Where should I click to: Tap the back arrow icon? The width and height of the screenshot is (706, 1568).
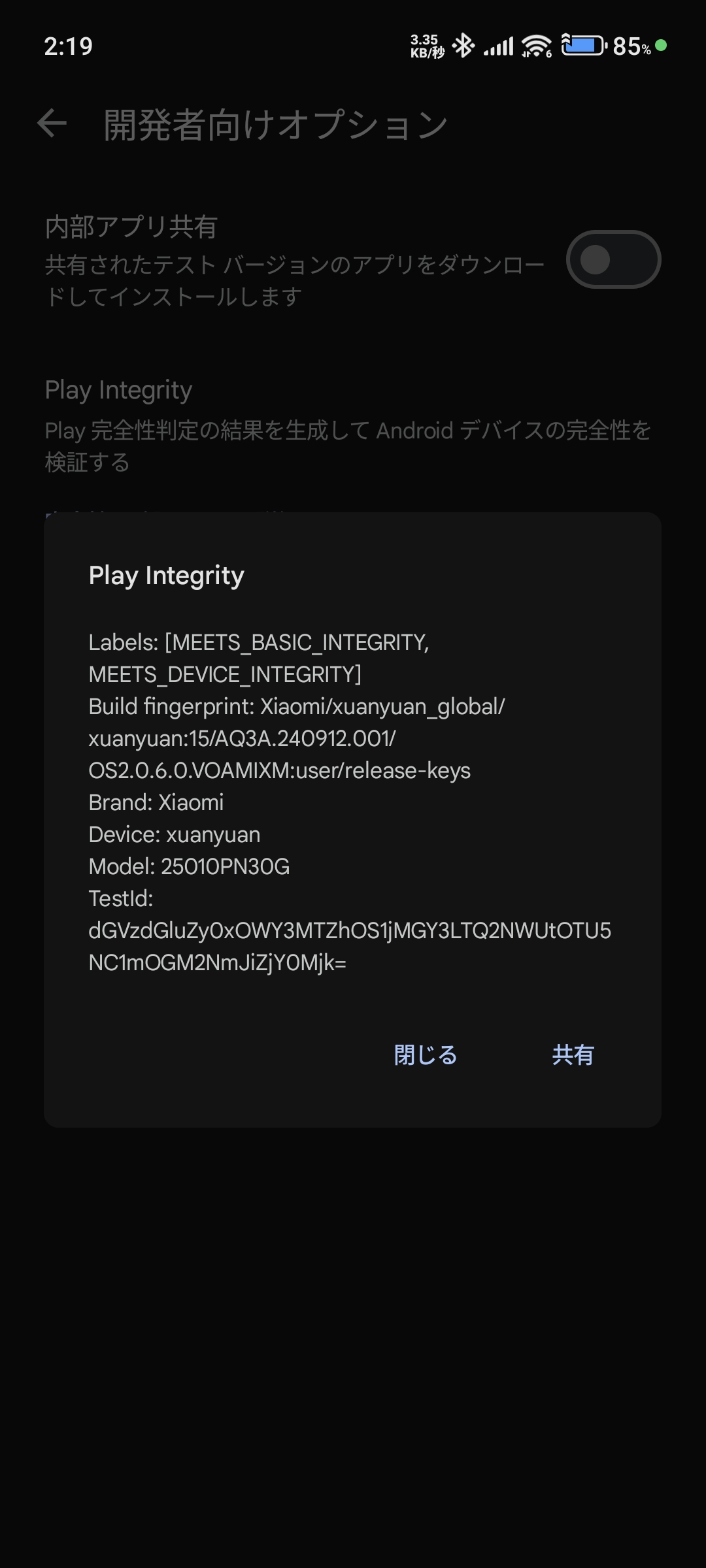pyautogui.click(x=52, y=123)
